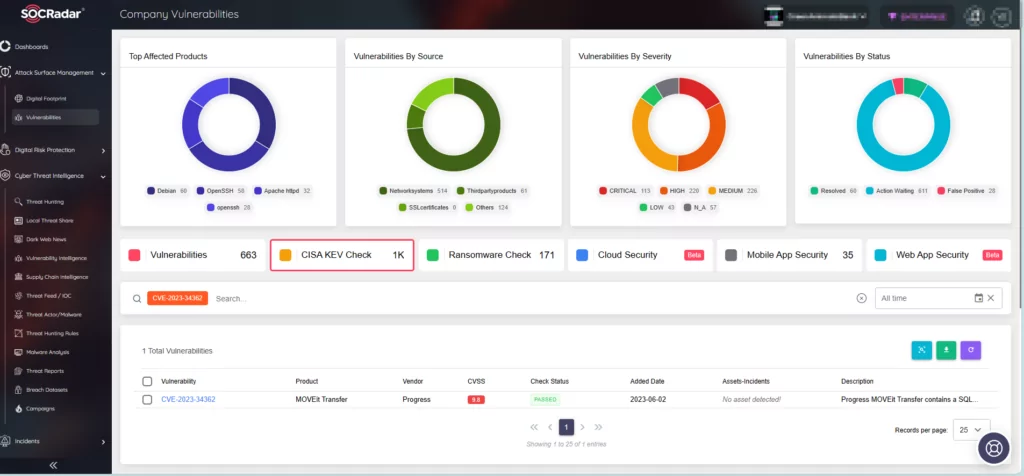Open the CVE-2023-34362 link

tap(188, 400)
